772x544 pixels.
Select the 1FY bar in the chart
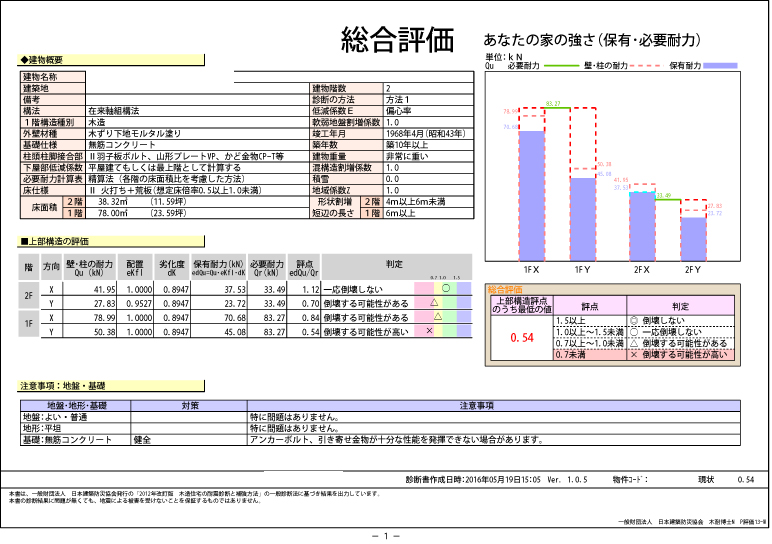583,220
